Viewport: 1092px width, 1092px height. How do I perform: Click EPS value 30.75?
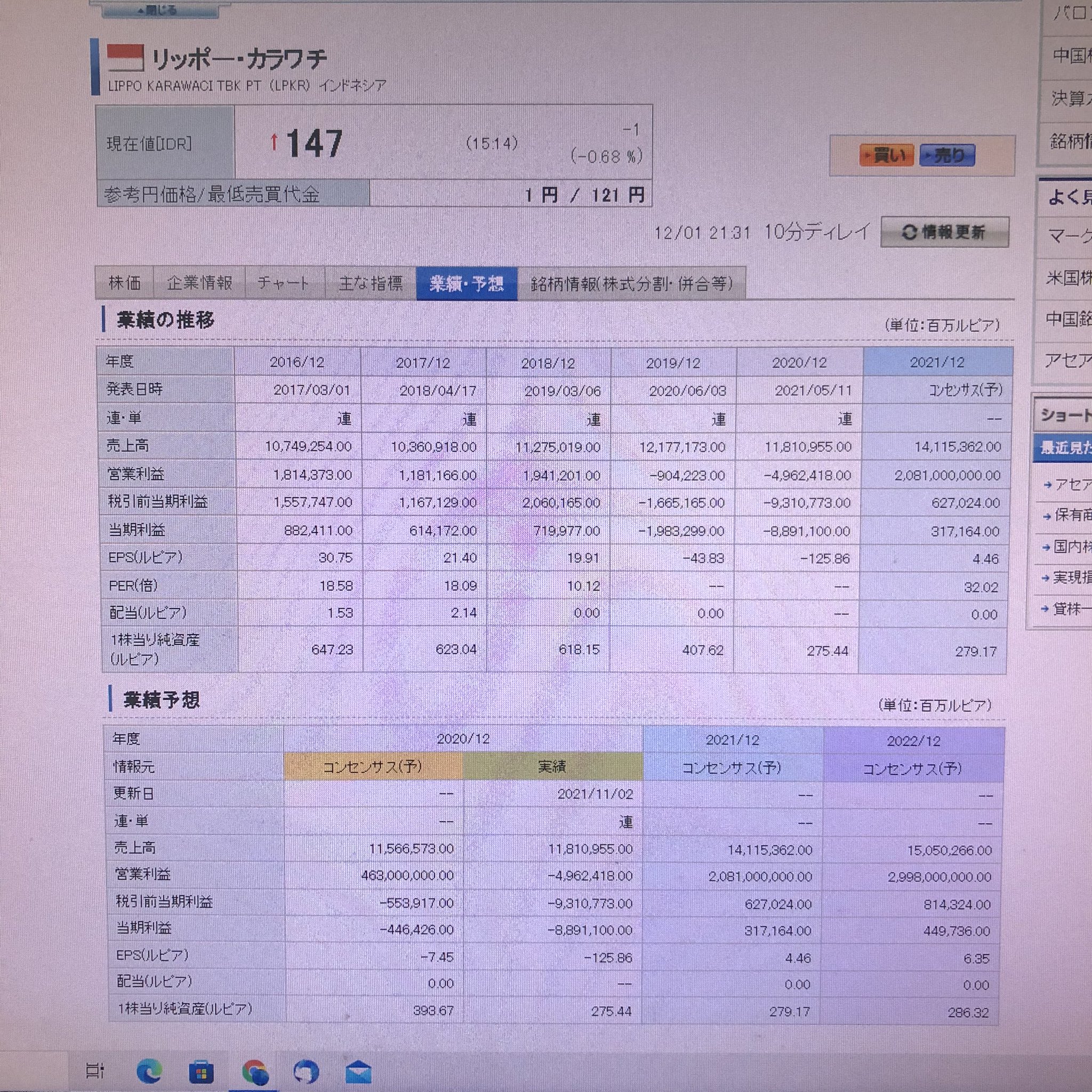(335, 558)
